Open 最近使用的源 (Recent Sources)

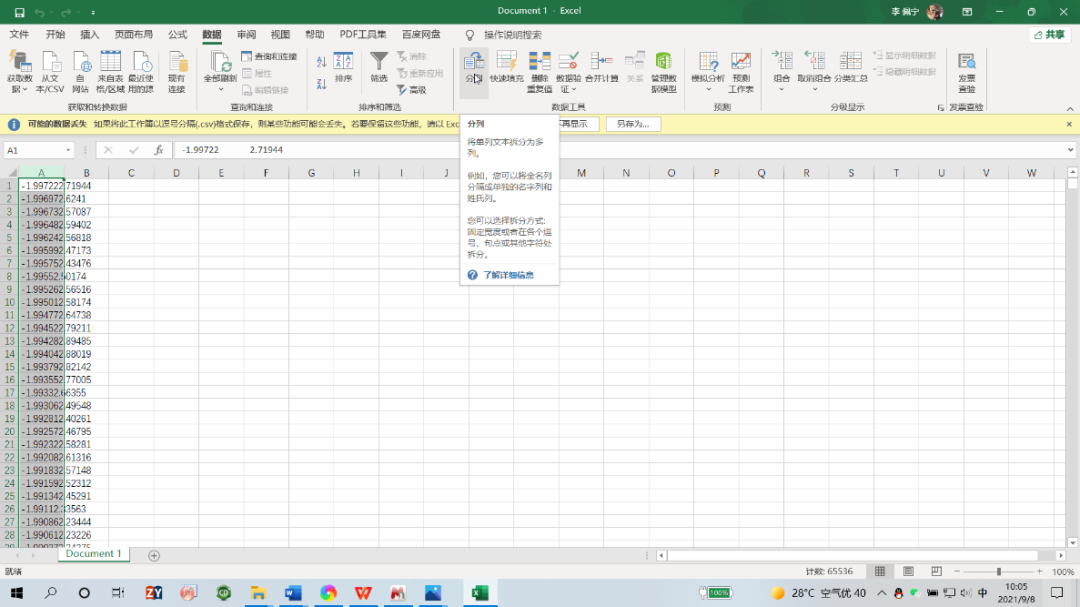click(x=141, y=72)
